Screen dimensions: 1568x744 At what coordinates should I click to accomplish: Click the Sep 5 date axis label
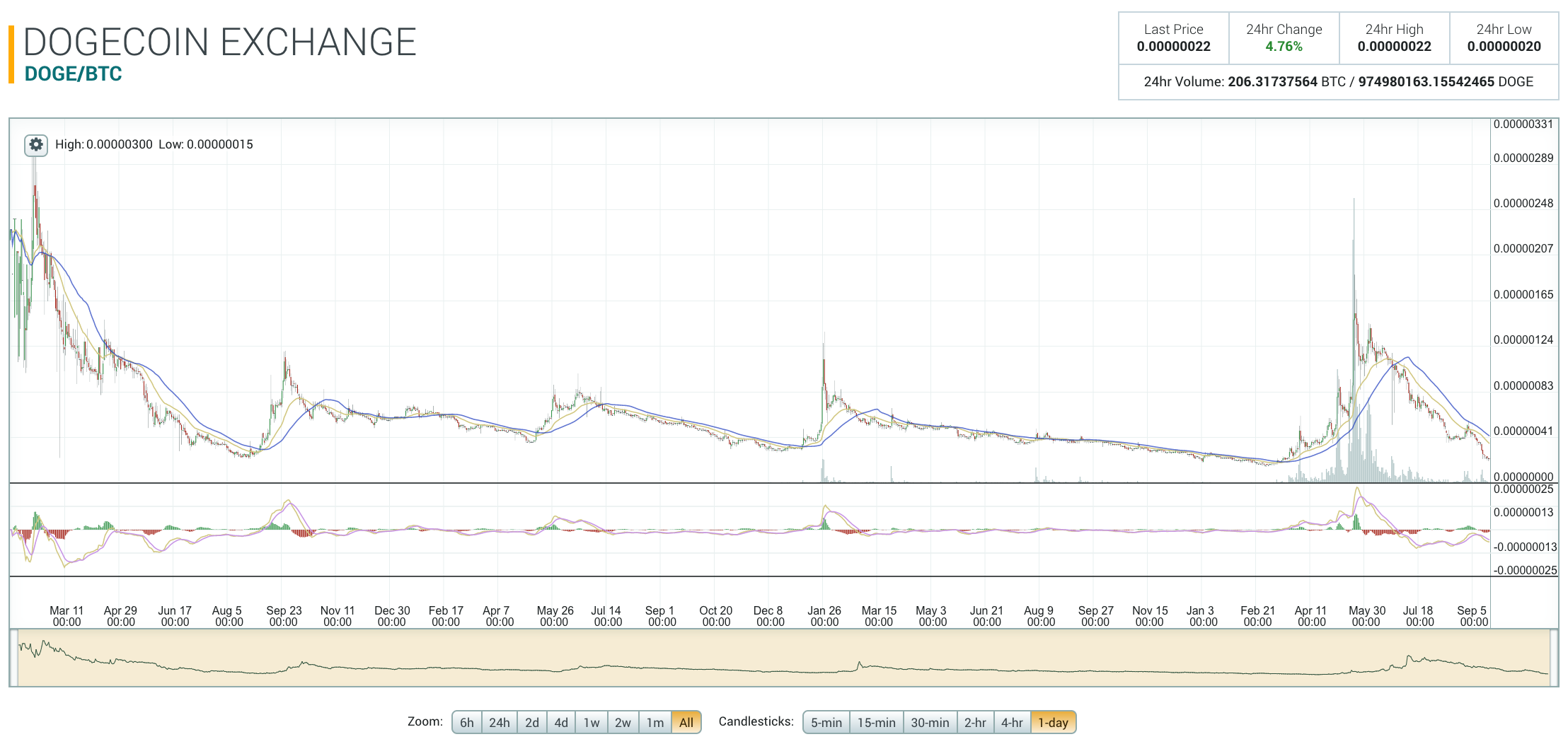[x=1472, y=616]
